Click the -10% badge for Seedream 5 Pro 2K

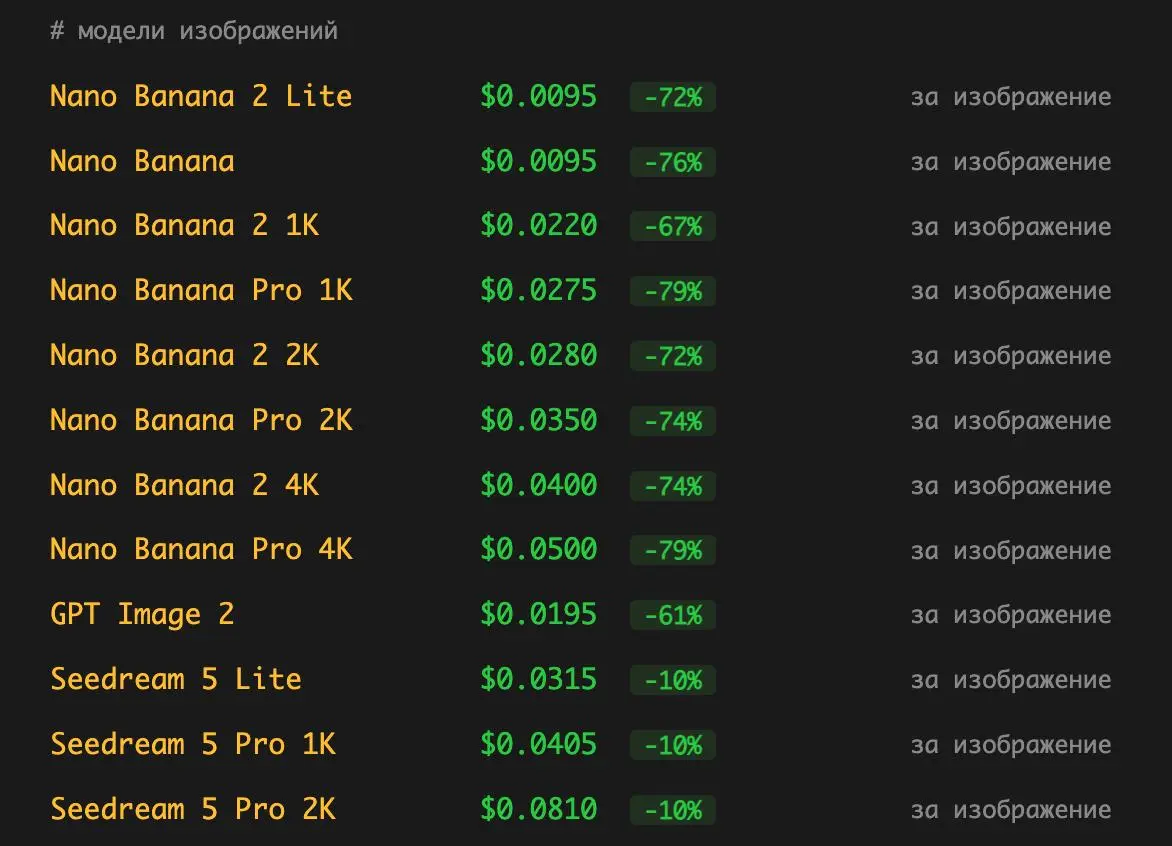tap(673, 811)
